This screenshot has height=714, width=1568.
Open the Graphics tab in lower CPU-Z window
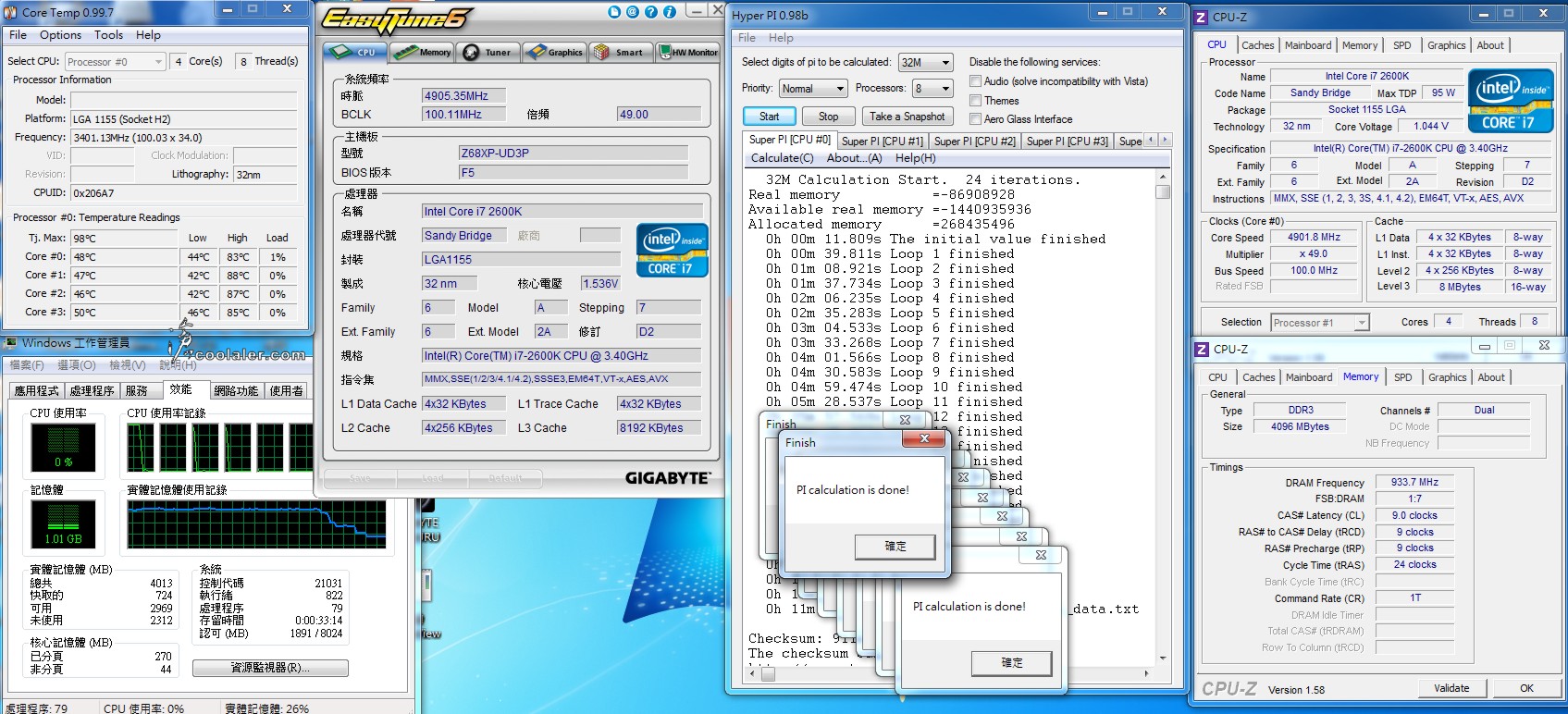(x=1448, y=377)
